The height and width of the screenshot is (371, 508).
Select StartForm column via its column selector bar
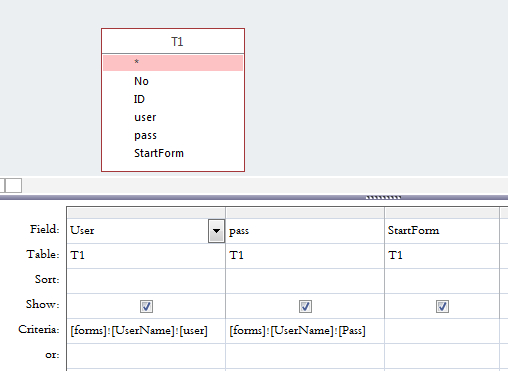(x=442, y=213)
